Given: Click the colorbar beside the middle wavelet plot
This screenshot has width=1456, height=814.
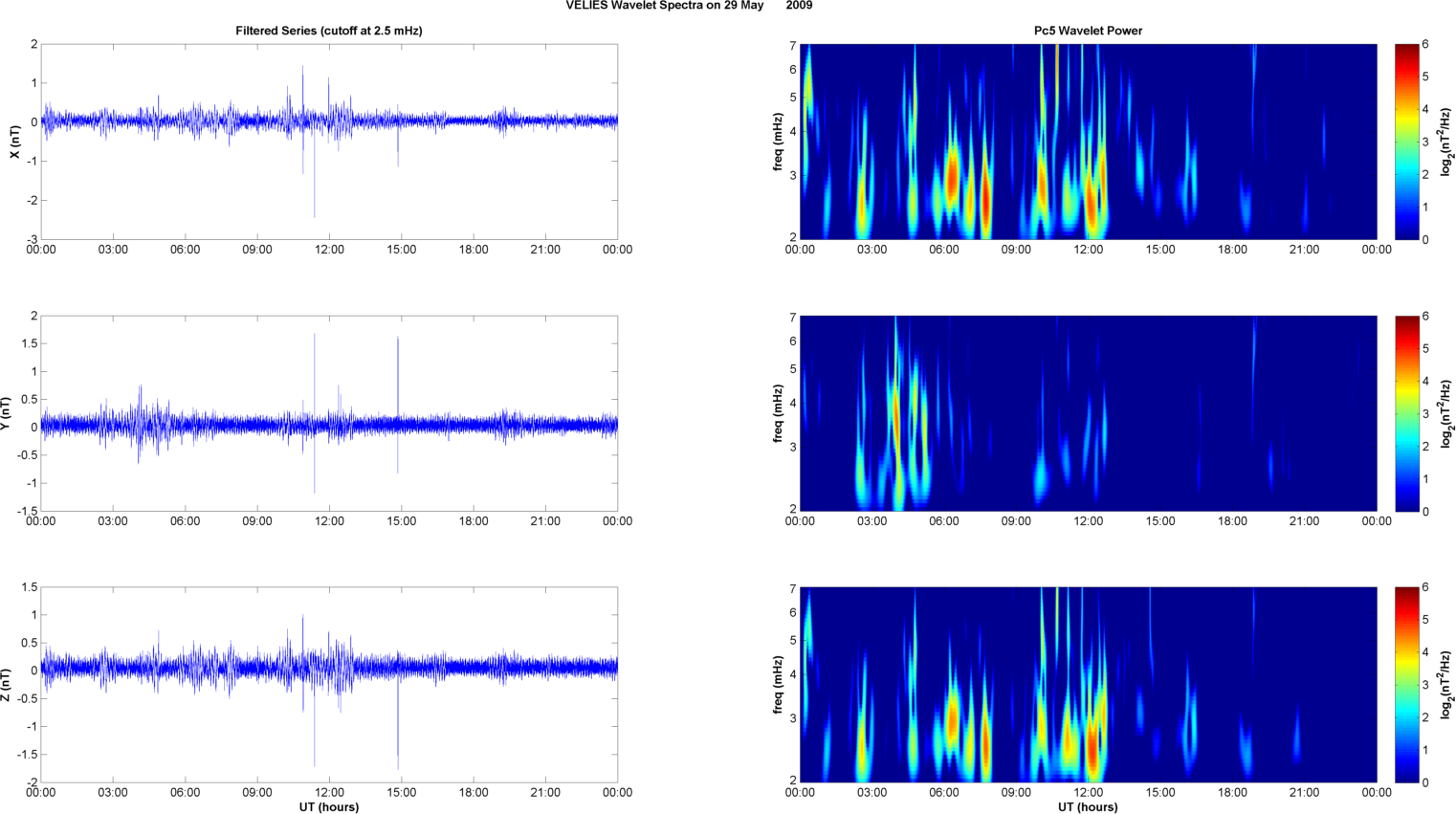Looking at the screenshot, I should click(x=1406, y=413).
